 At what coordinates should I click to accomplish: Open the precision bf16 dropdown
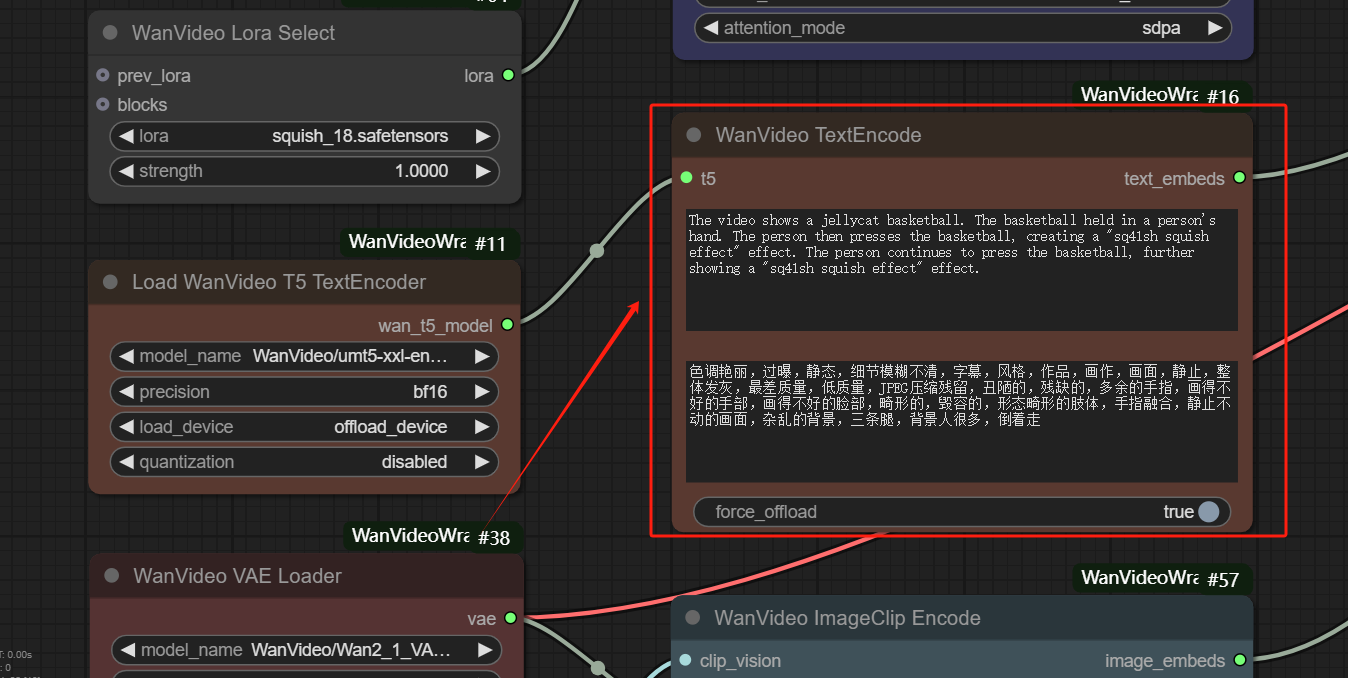304,392
